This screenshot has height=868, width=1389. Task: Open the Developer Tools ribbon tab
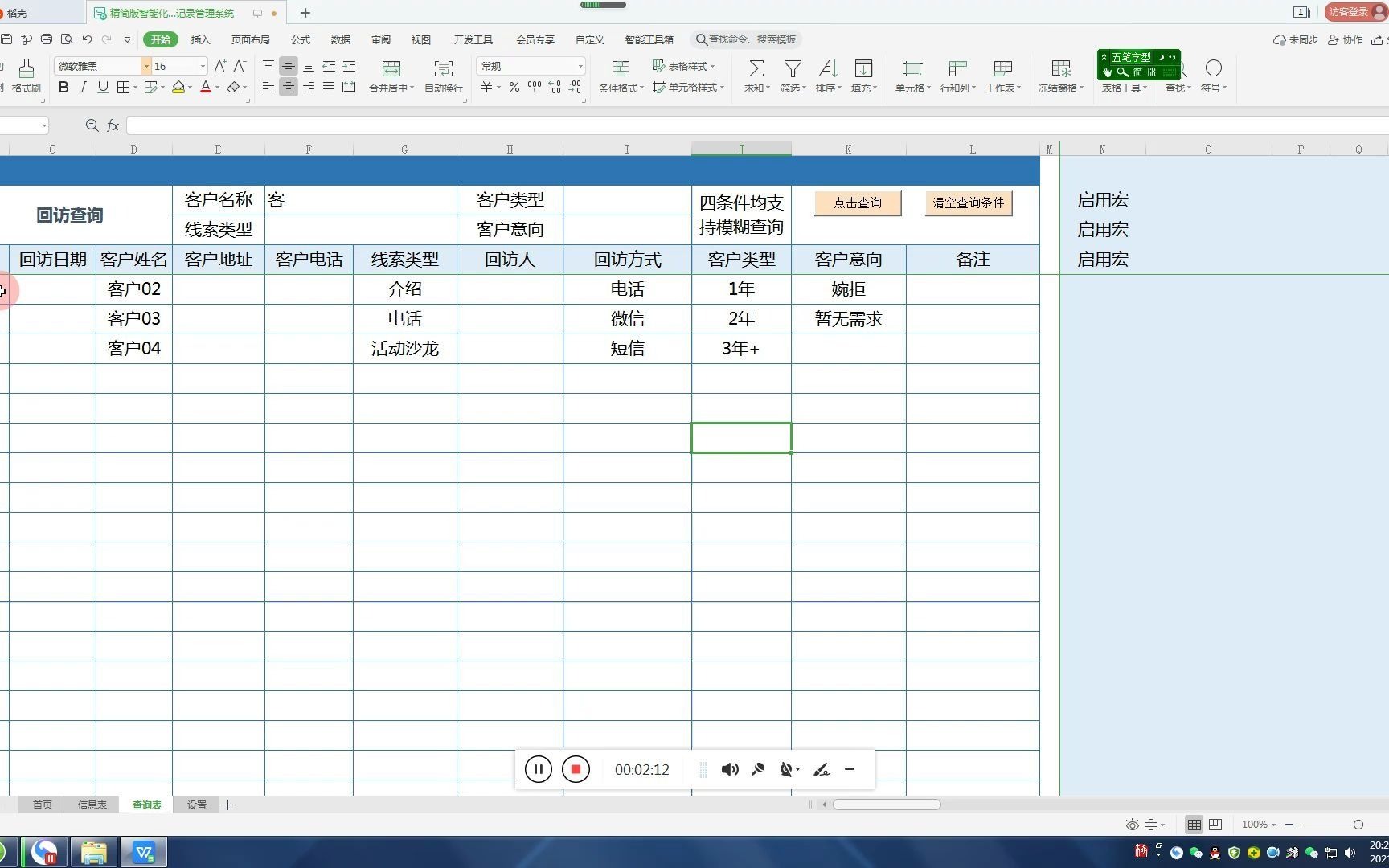(x=473, y=39)
